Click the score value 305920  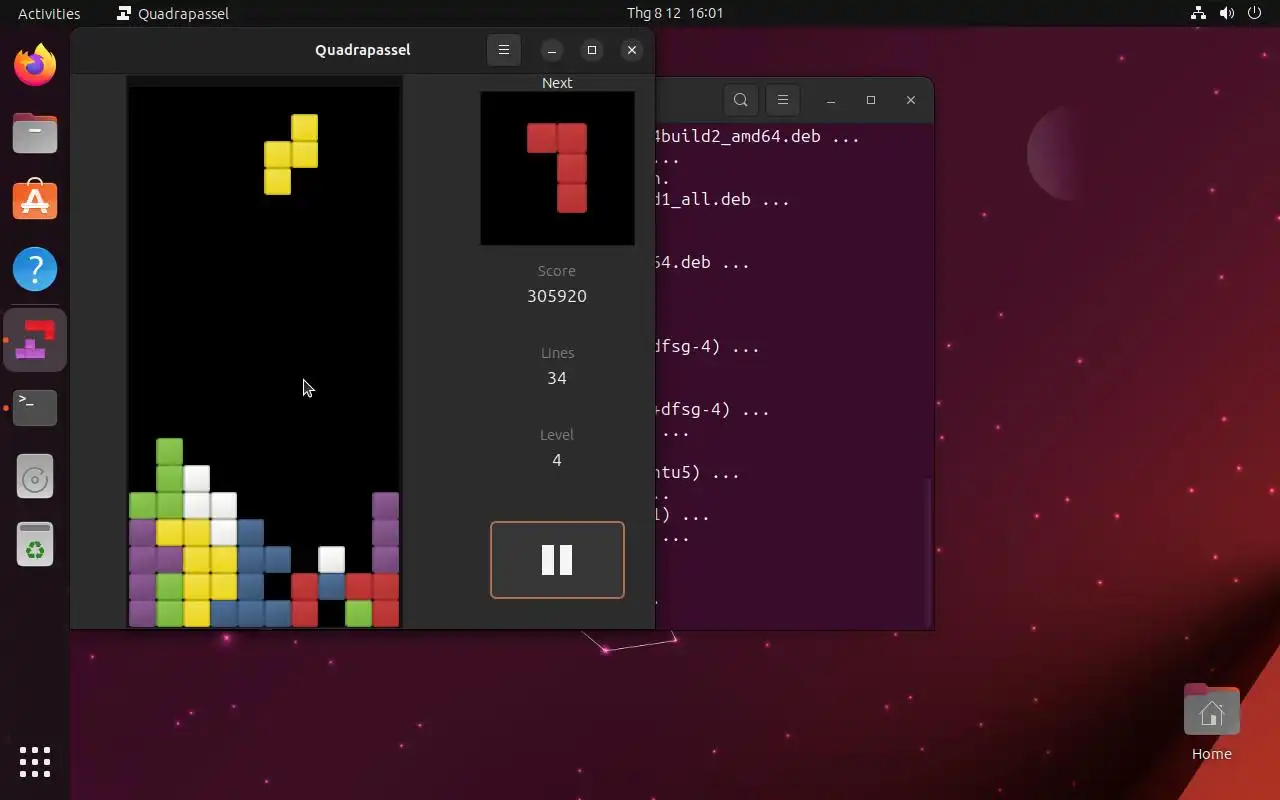[557, 296]
